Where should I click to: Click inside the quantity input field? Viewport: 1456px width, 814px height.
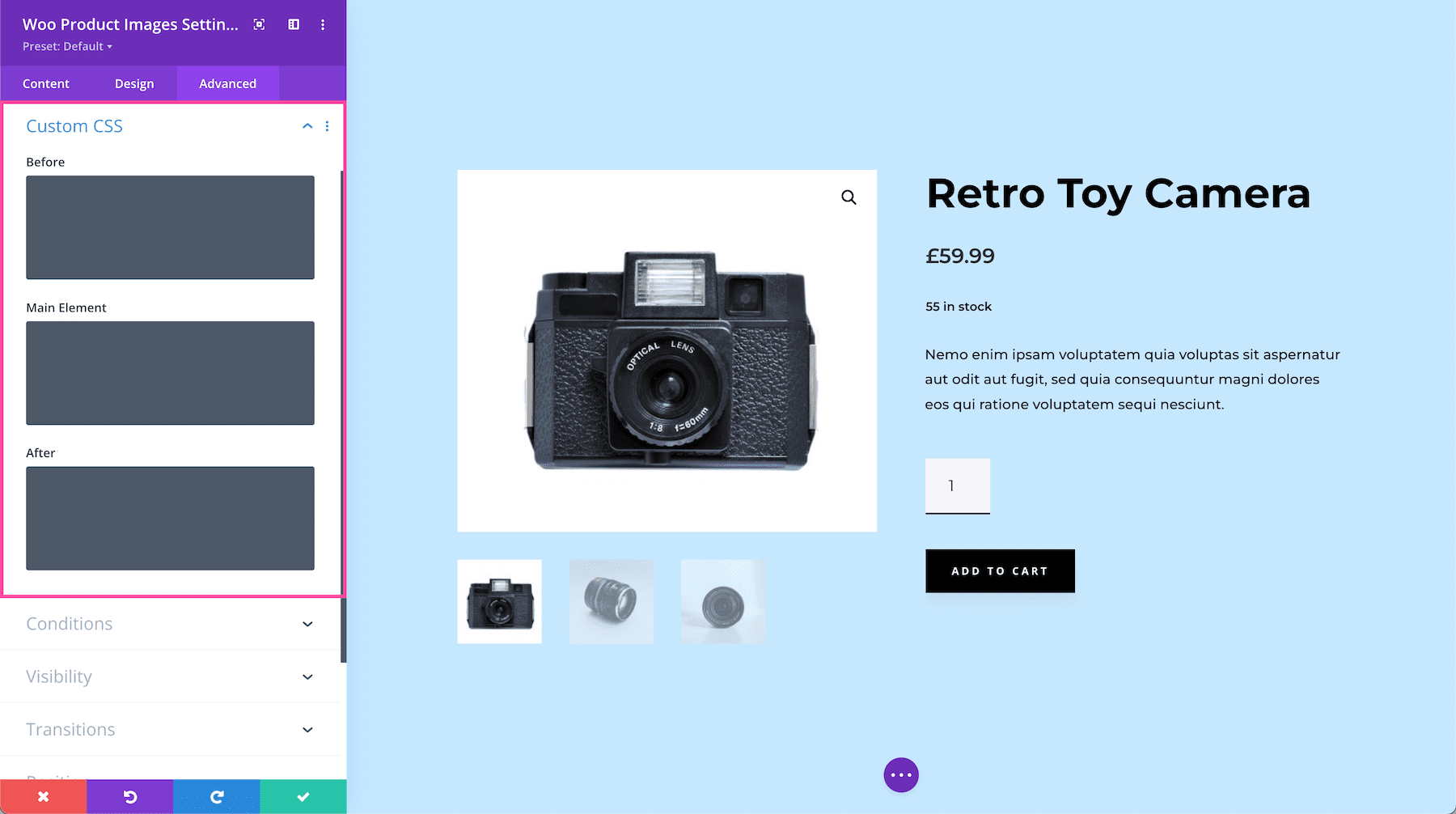[x=957, y=485]
